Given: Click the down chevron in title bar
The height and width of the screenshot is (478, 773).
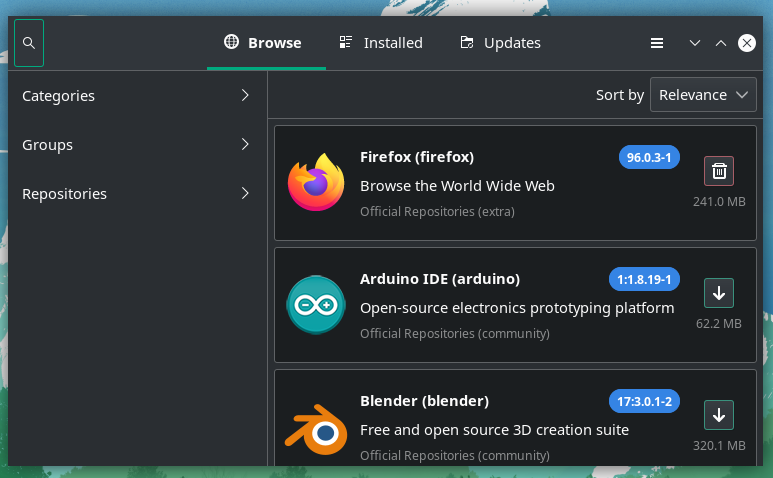Looking at the screenshot, I should click(695, 43).
